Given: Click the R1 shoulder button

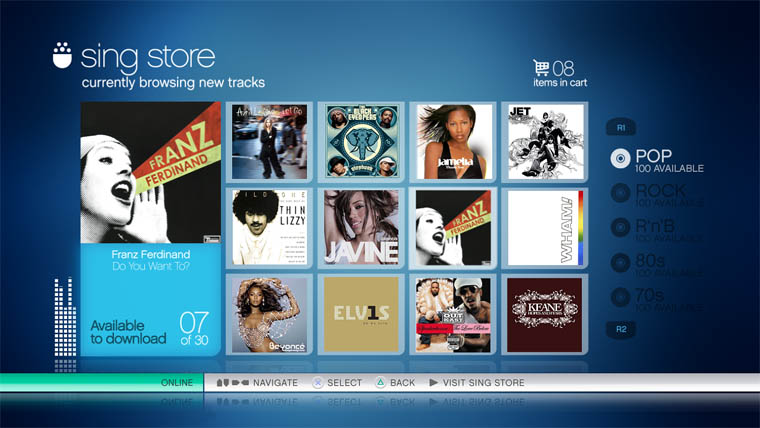Looking at the screenshot, I should click(621, 127).
